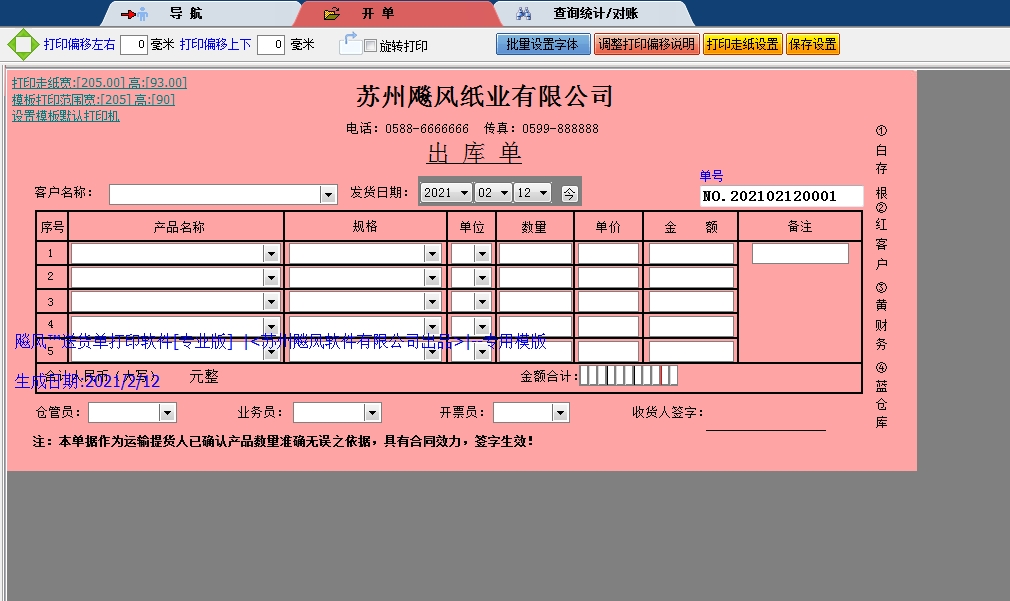Click the rotate print arrow icon
The height and width of the screenshot is (601, 1010).
(349, 44)
